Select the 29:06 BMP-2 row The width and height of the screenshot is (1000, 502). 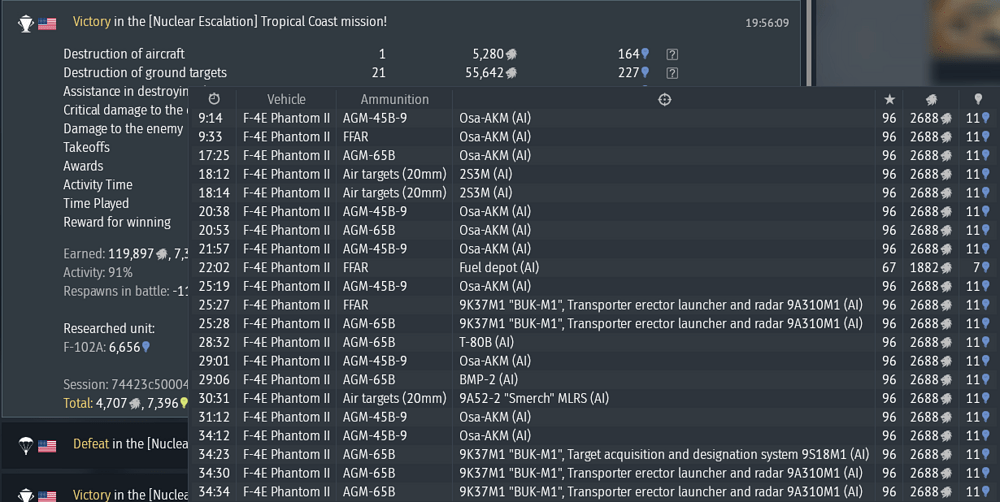coord(594,380)
